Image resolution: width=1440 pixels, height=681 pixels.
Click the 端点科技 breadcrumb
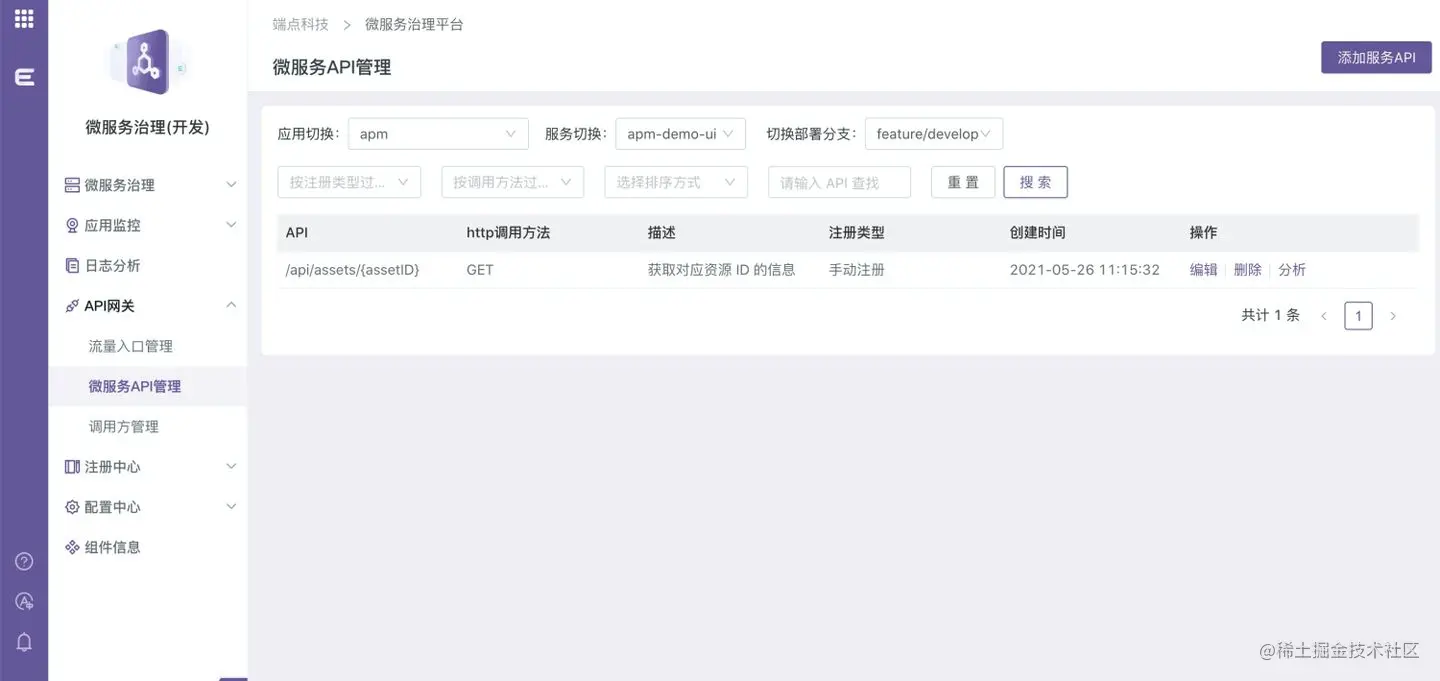(x=300, y=24)
